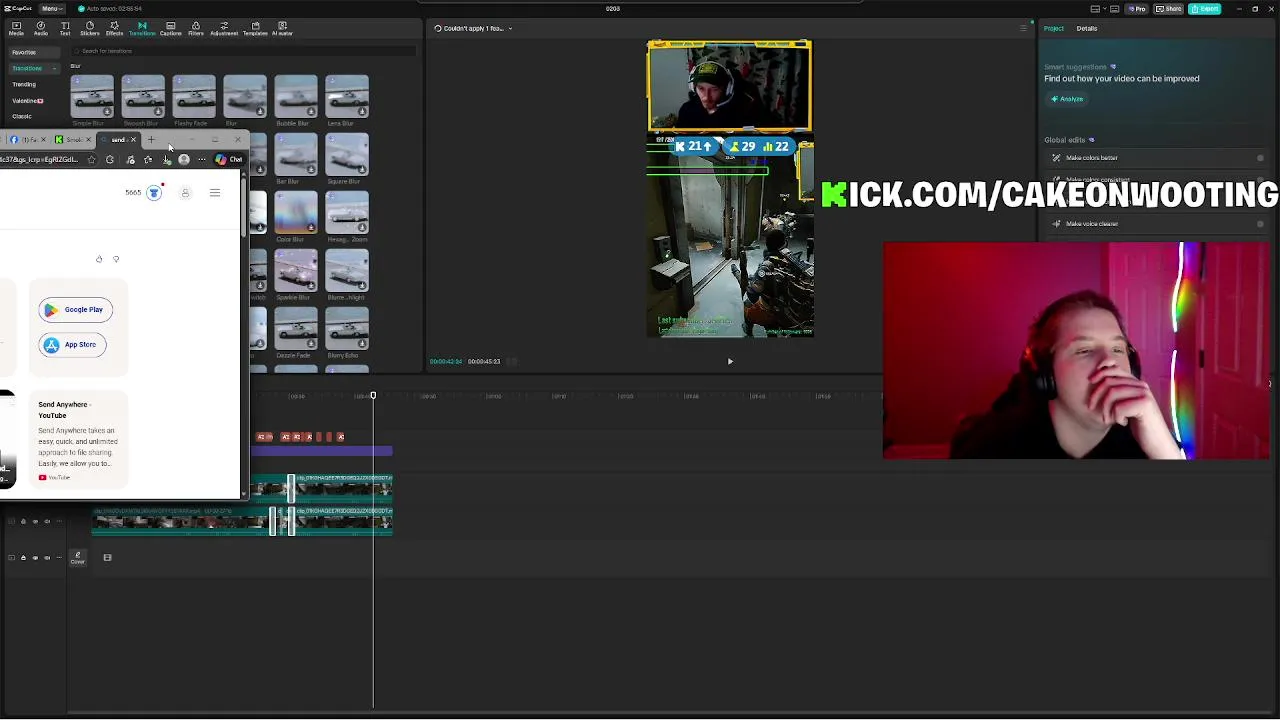The image size is (1280, 720).
Task: Open Copilot Chat in browser
Action: tap(229, 160)
